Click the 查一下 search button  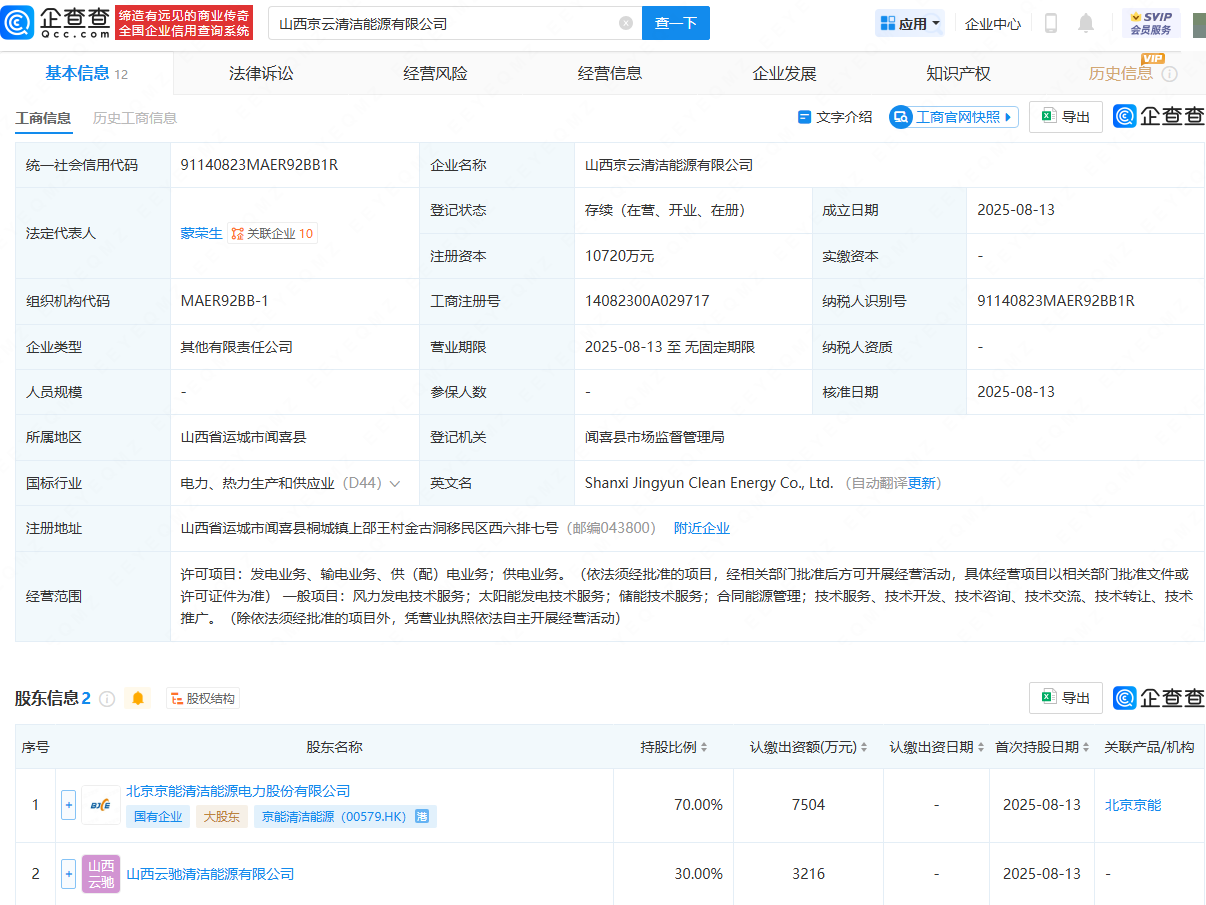675,23
